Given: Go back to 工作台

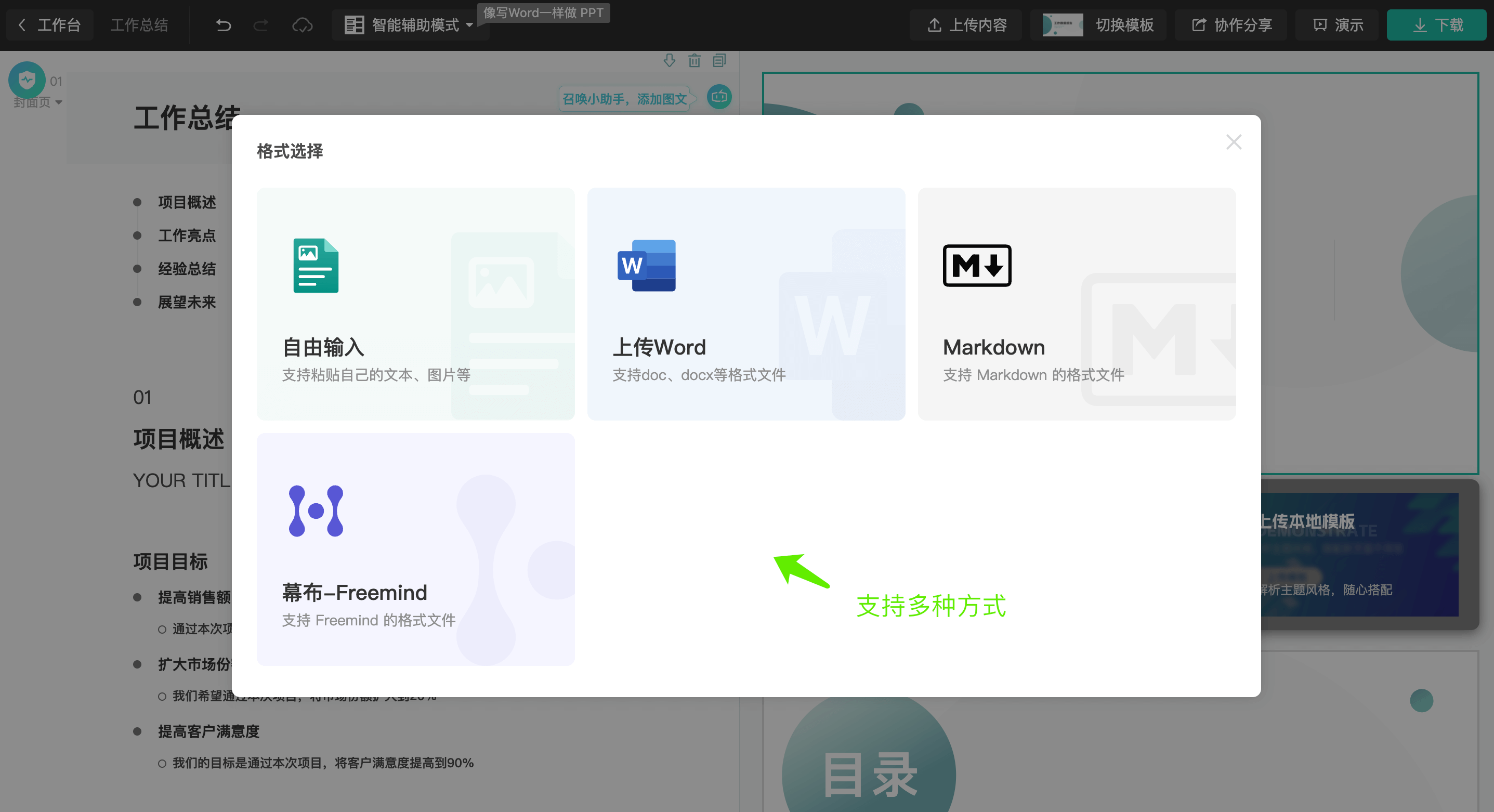Looking at the screenshot, I should [49, 25].
